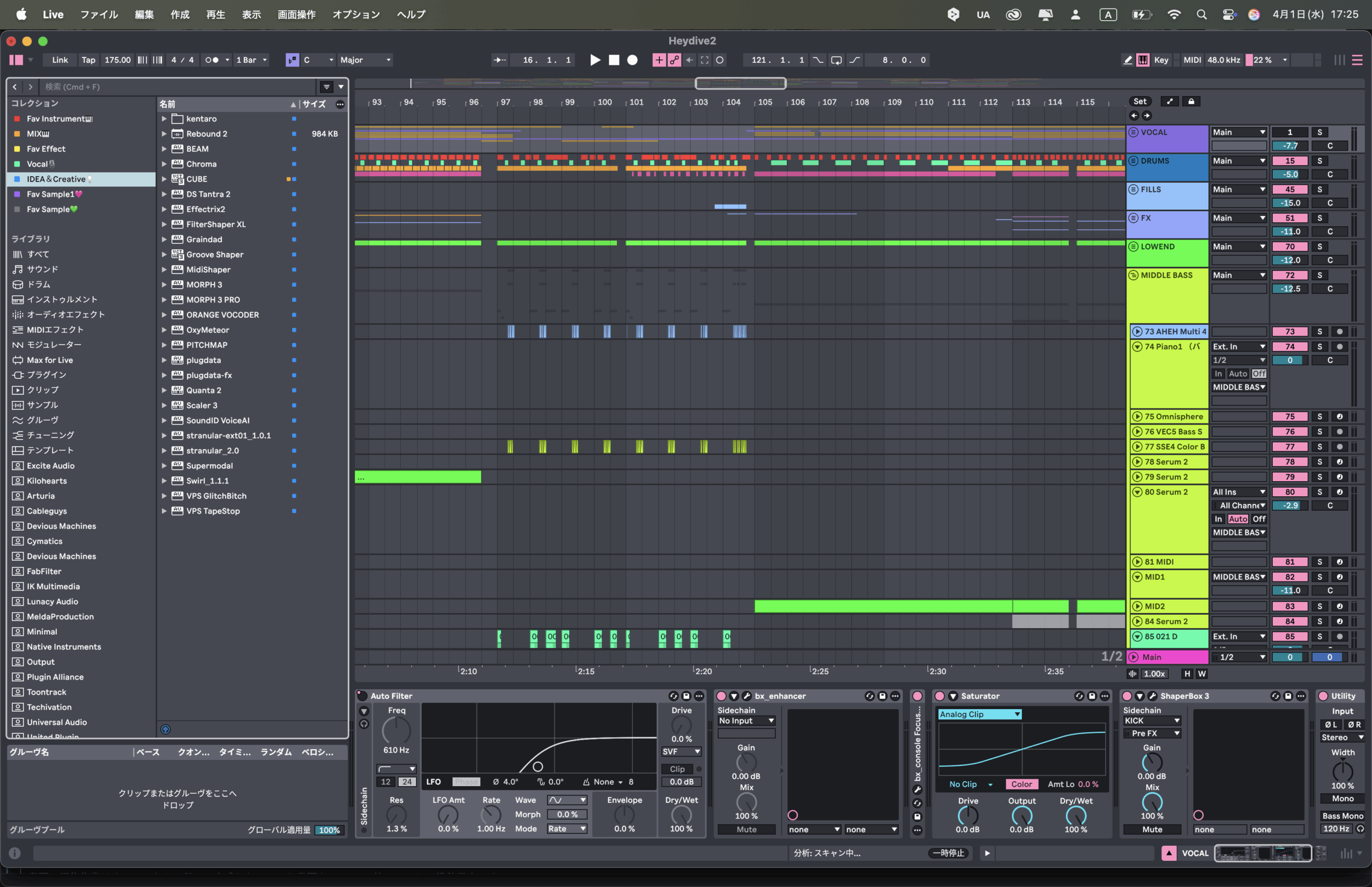Viewport: 1372px width, 887px height.
Task: Enable the Punch-Out switch
Action: [855, 60]
